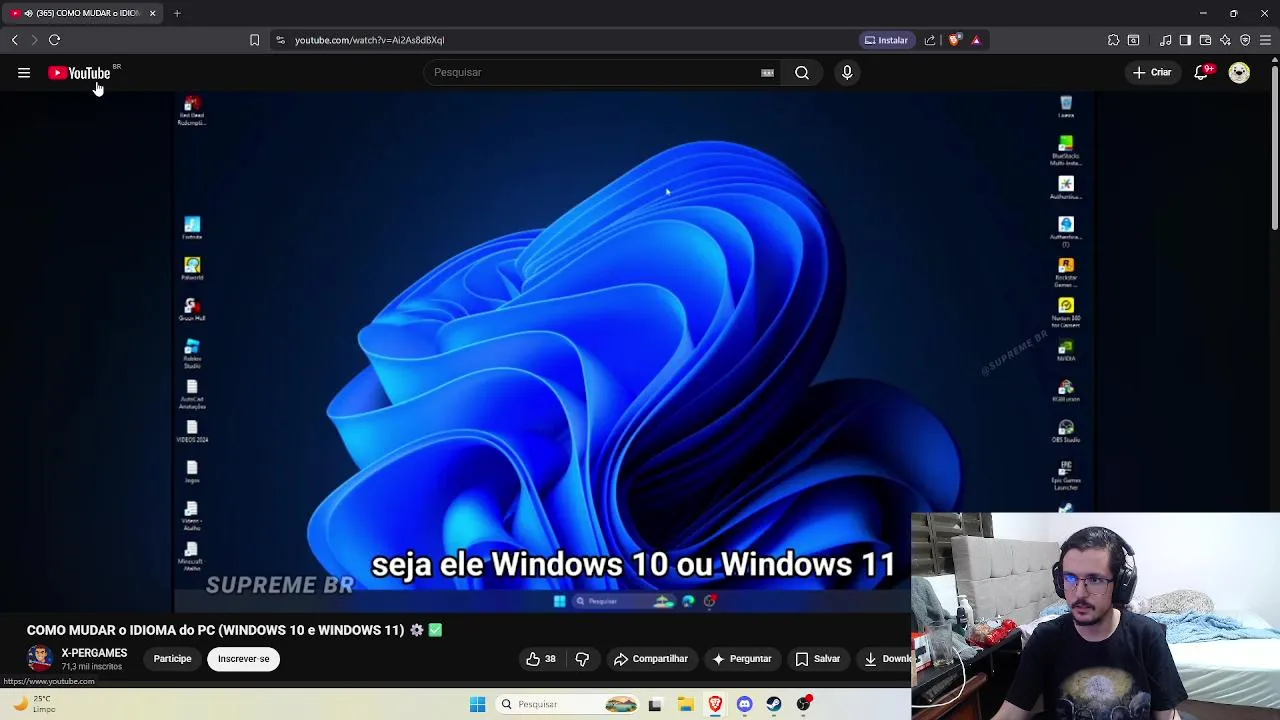1280x720 pixels.
Task: Open the browser extensions puzzle icon
Action: 1113,40
